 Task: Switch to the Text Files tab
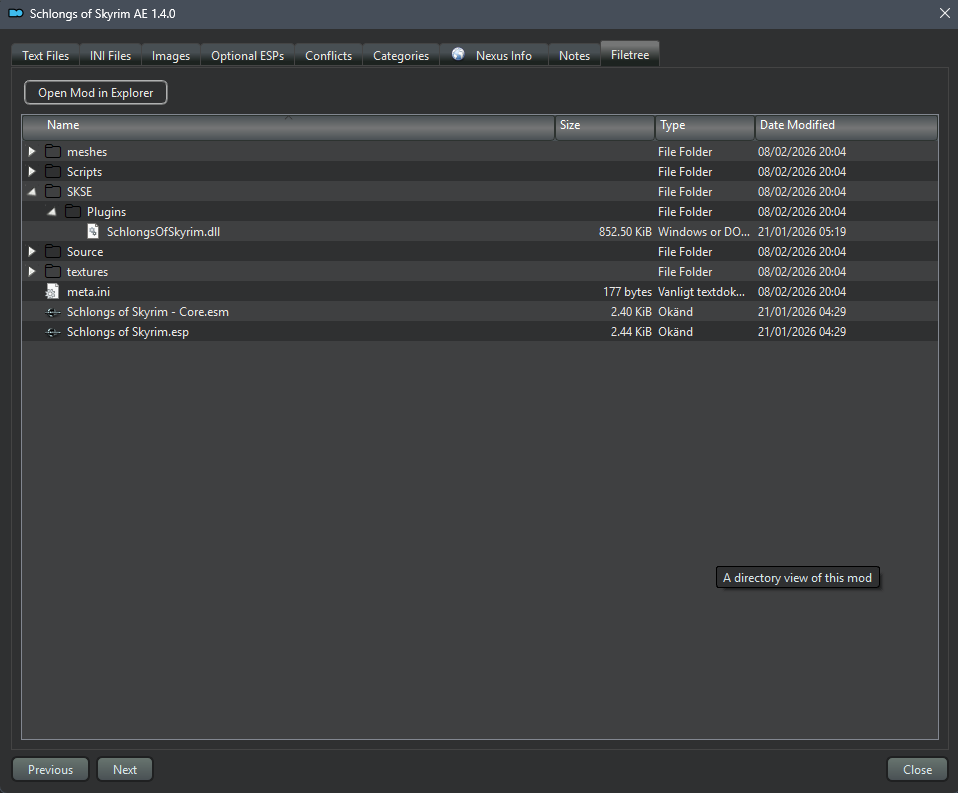[45, 56]
